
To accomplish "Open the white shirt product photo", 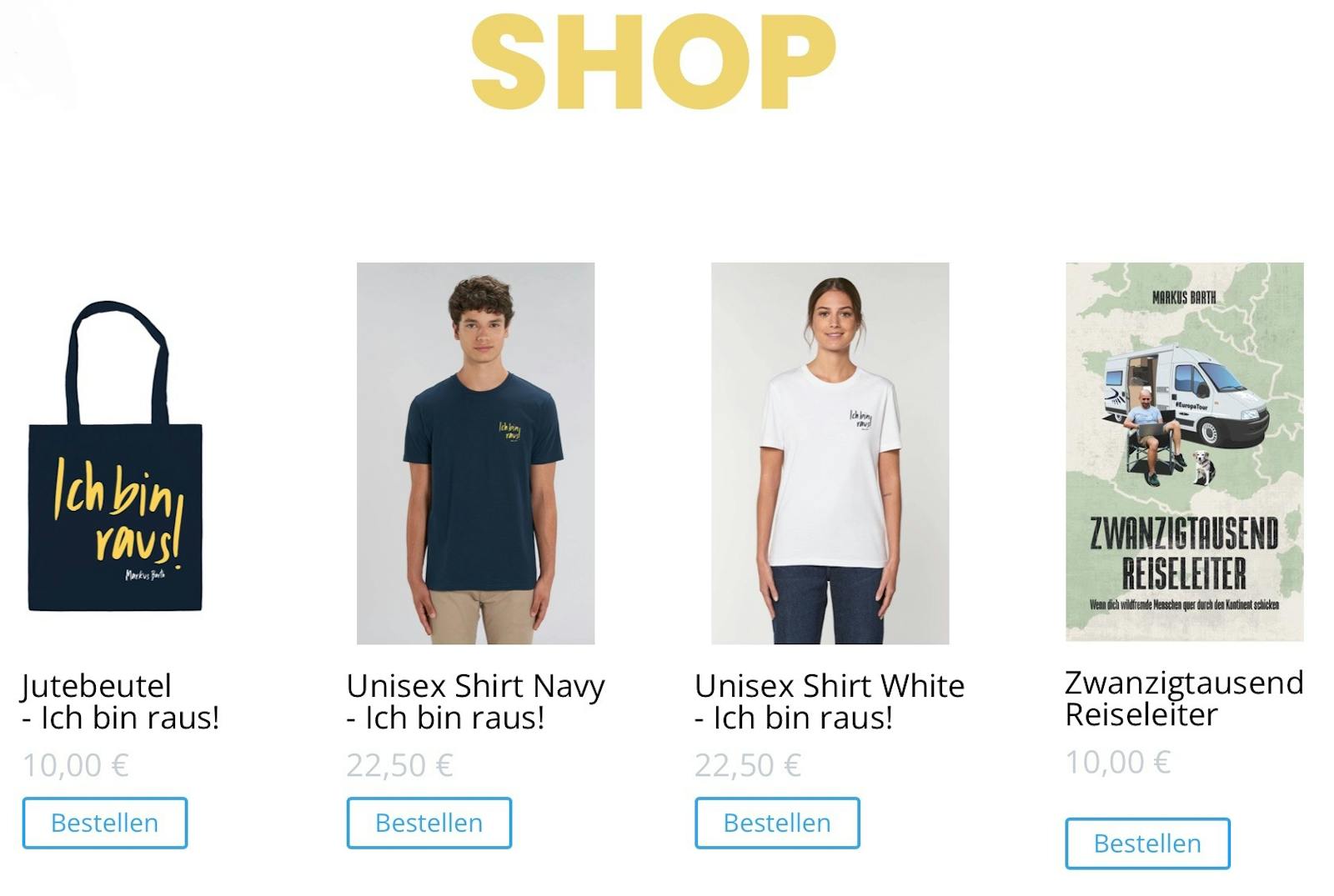I will [x=830, y=453].
